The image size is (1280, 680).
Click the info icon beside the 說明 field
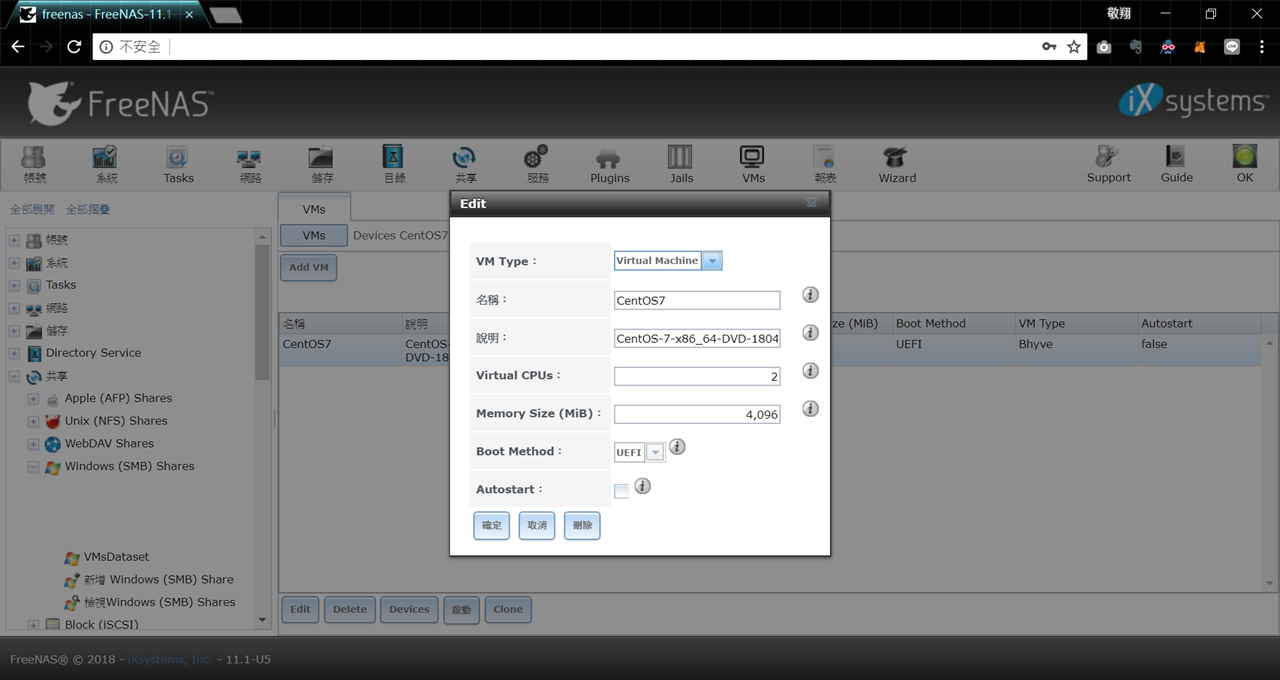point(810,333)
